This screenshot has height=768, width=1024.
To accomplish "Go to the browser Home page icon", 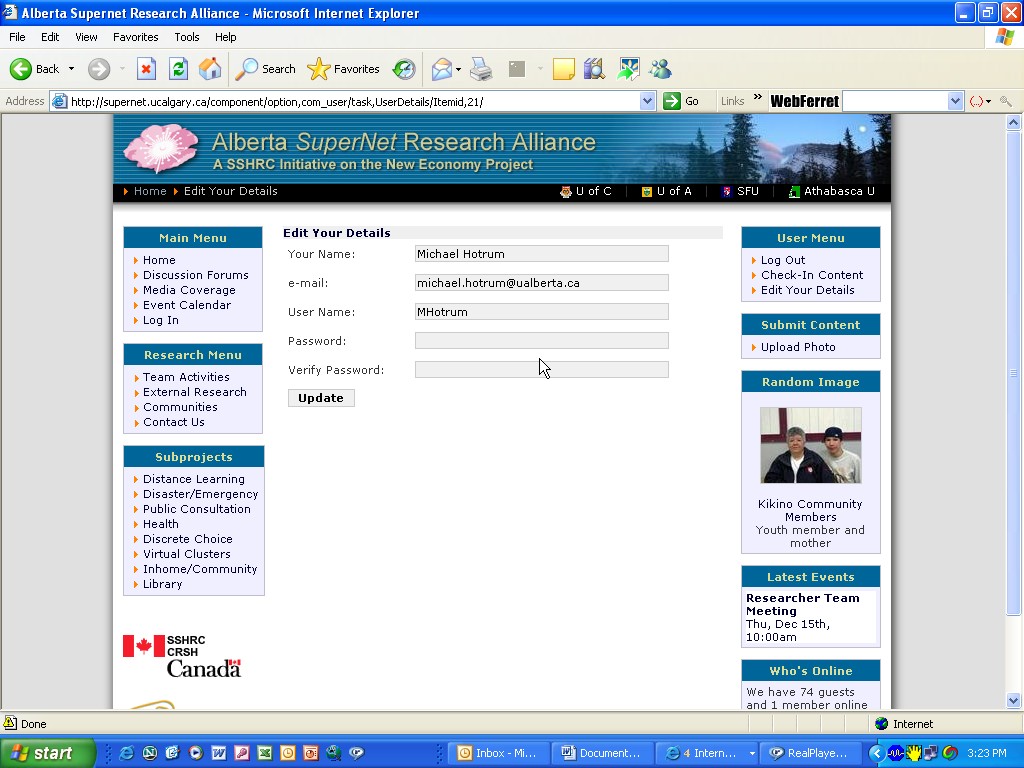I will [210, 69].
